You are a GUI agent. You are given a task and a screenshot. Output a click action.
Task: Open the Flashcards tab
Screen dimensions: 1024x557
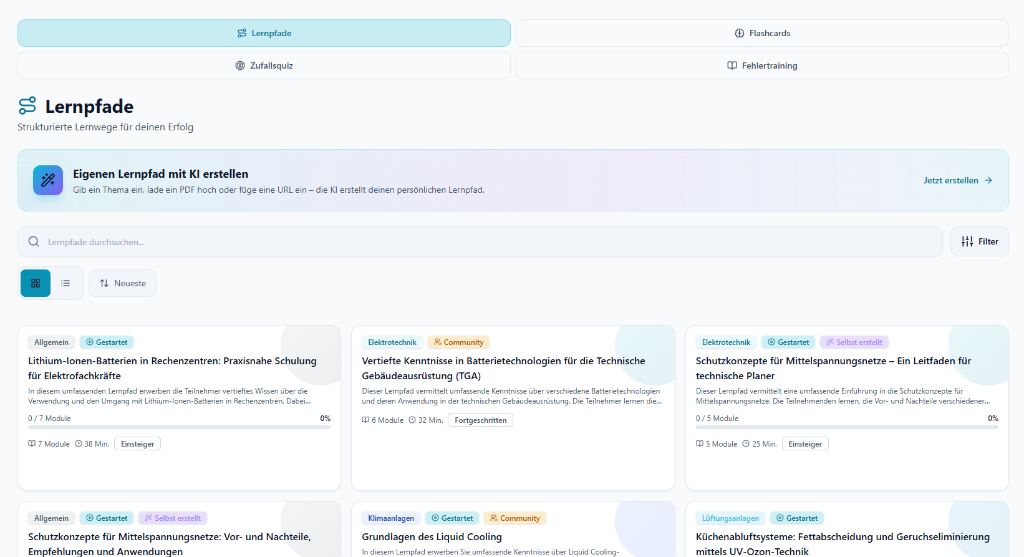pos(762,33)
